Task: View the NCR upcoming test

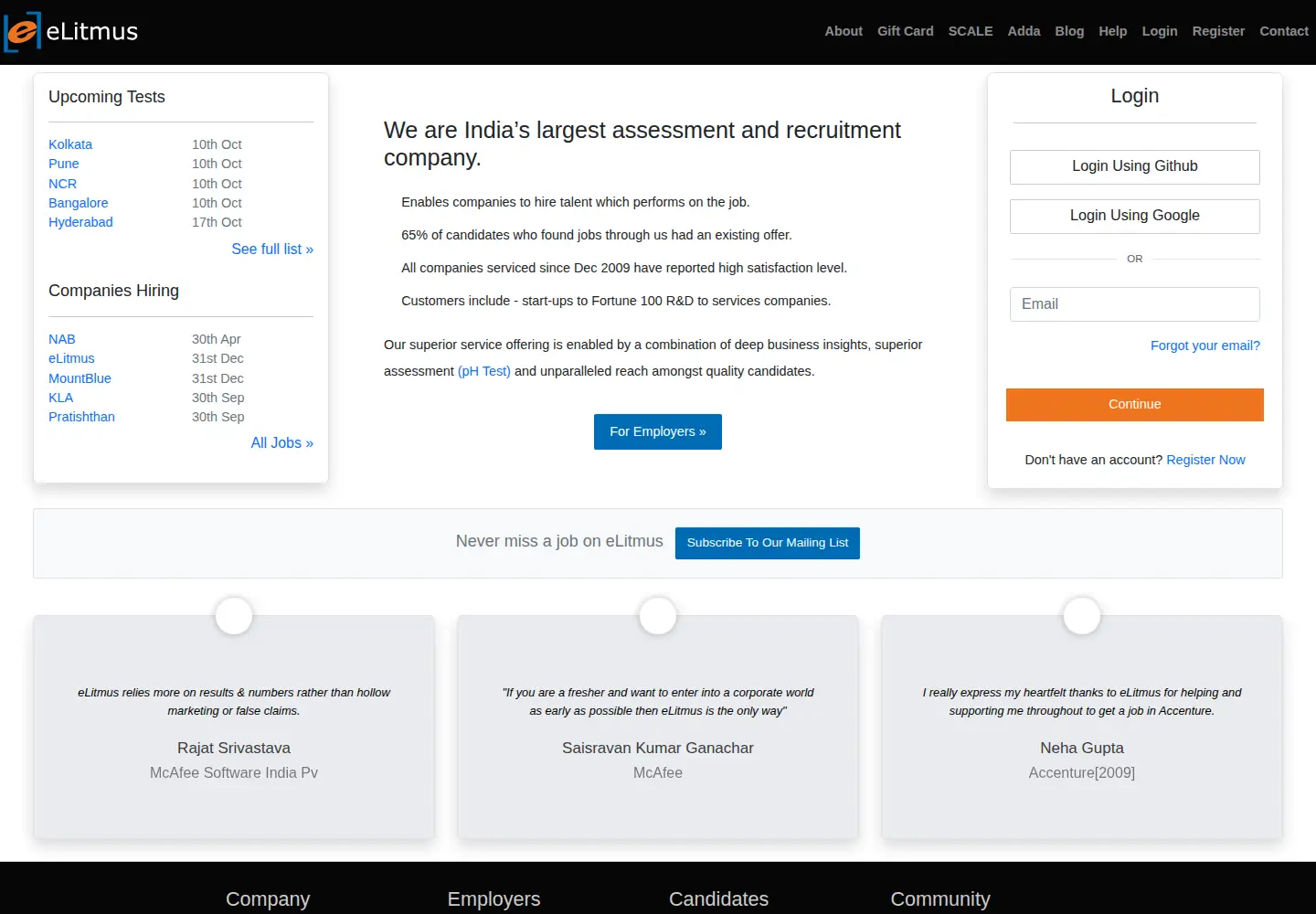Action: 63,184
